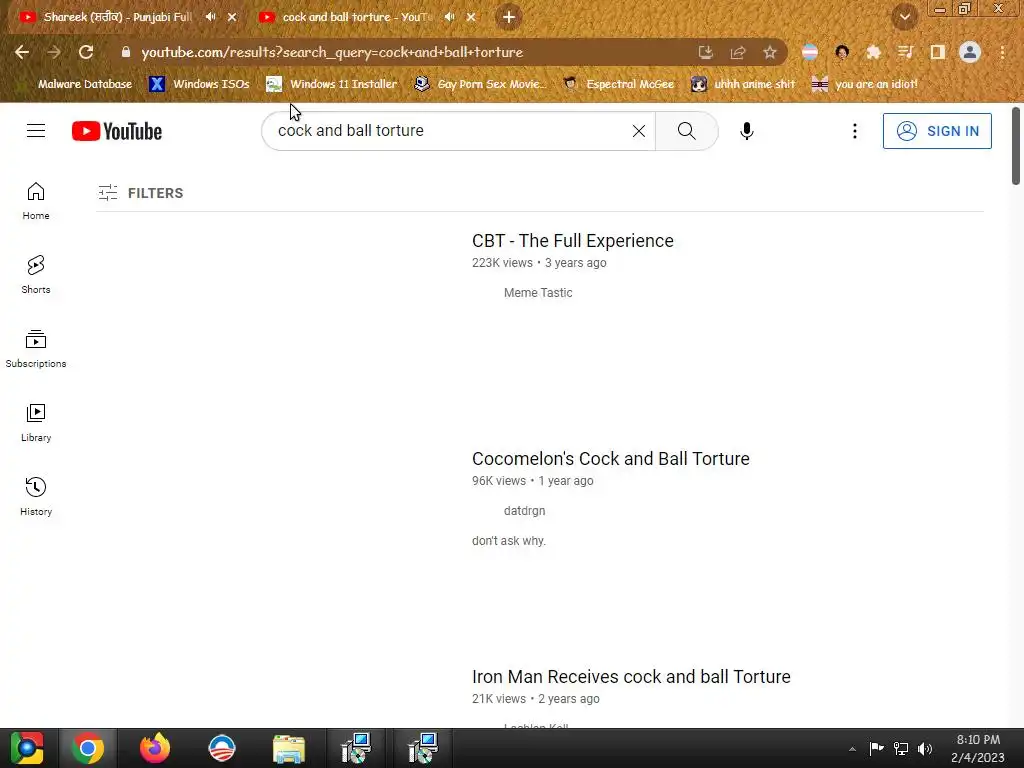Install app icon in address bar
The height and width of the screenshot is (768, 1024).
pos(705,52)
